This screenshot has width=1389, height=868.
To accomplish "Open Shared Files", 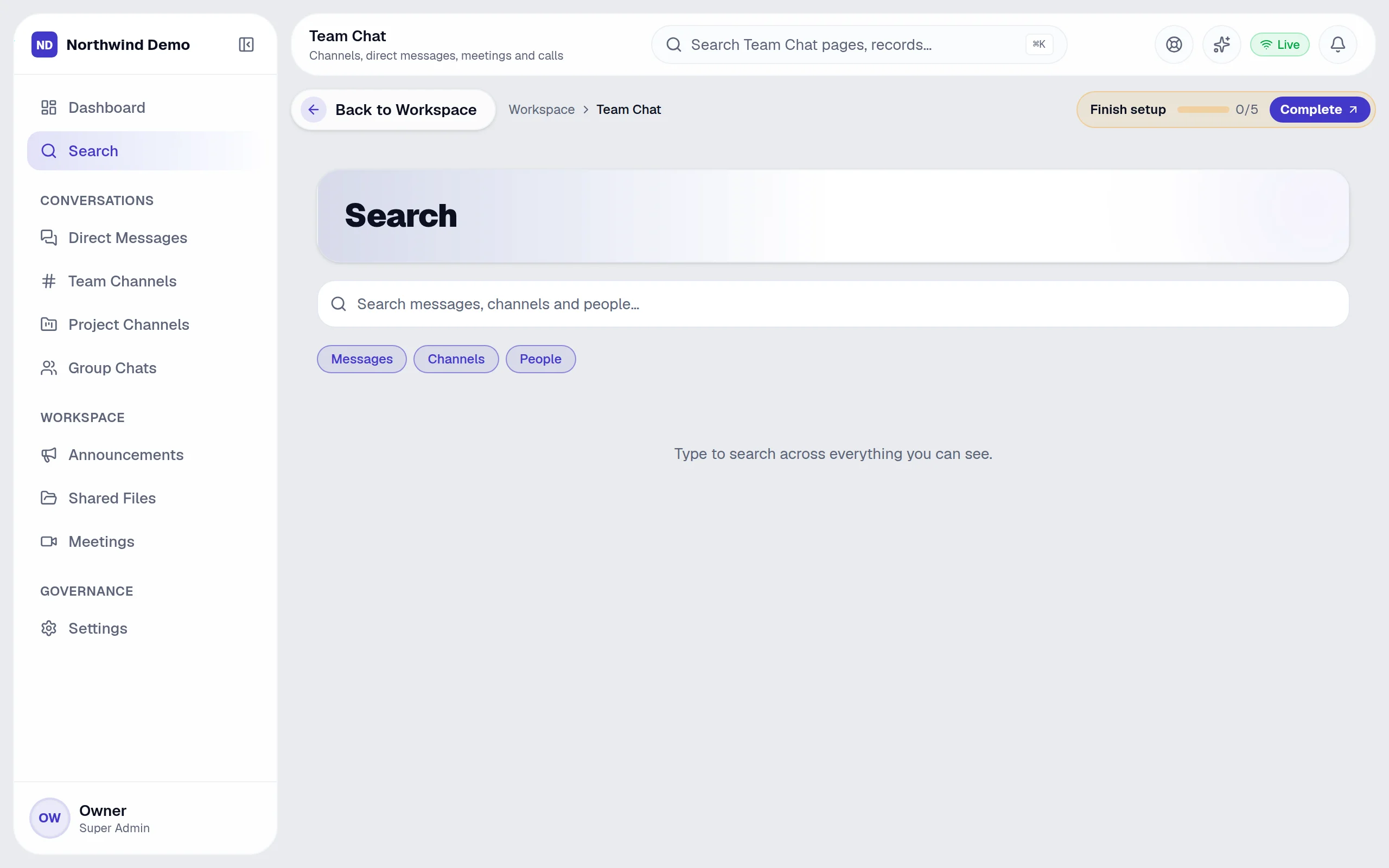I will point(145,499).
